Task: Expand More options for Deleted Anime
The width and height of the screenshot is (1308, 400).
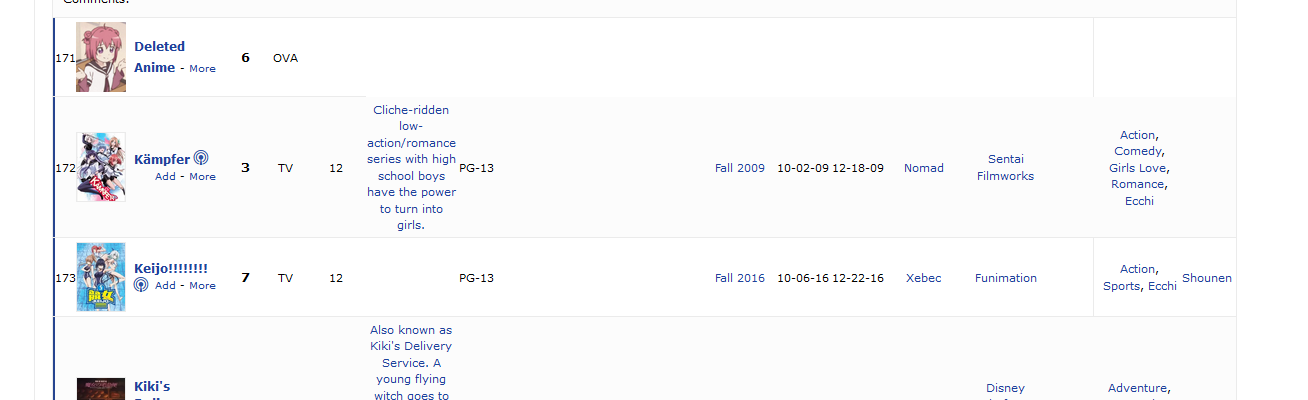Action: 202,69
